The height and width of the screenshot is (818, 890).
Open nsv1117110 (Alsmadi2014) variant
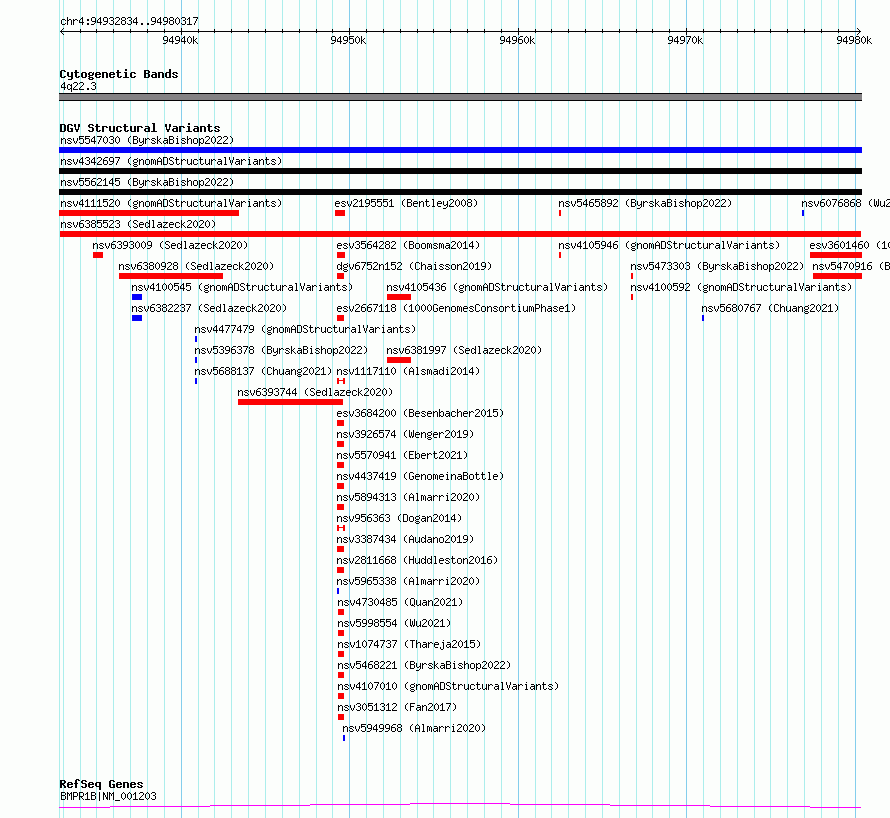coord(408,371)
